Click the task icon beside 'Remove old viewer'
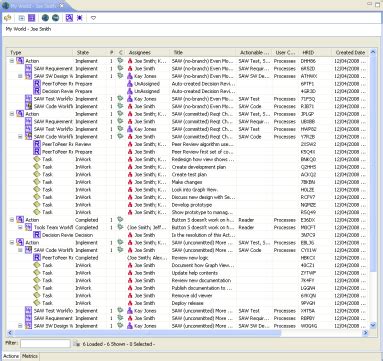 37,296
